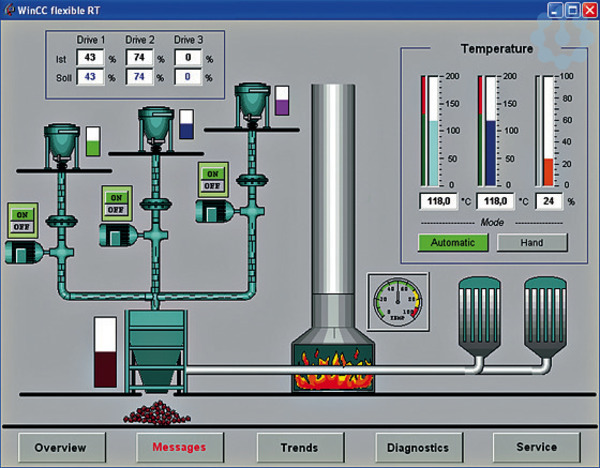Open the Messages screen

coord(180,447)
